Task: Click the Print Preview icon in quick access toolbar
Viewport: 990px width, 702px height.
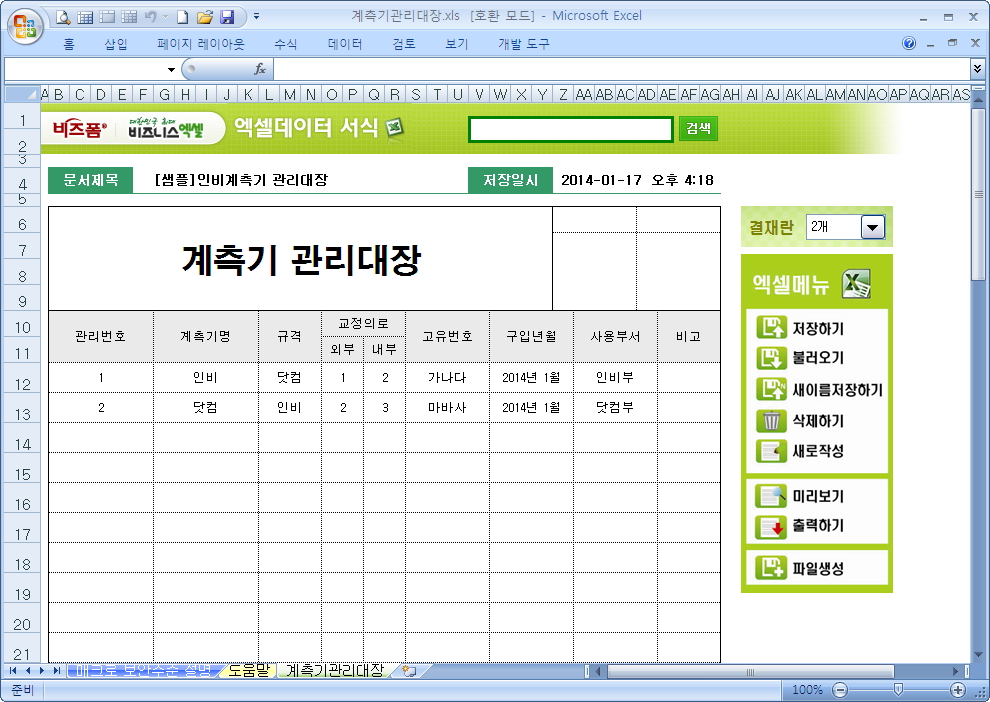Action: (x=63, y=17)
